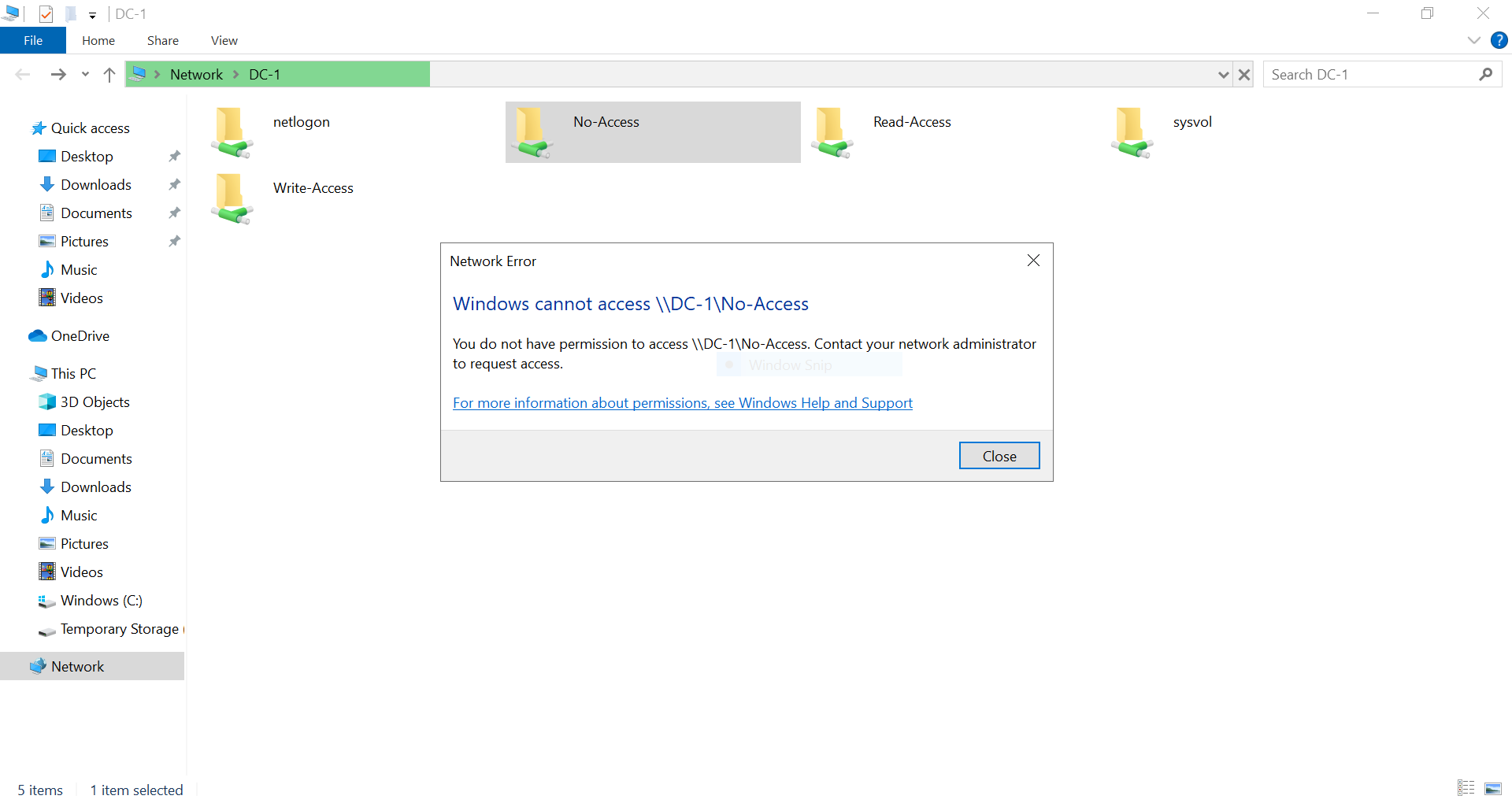The image size is (1512, 803).
Task: Select Downloads under This PC
Action: [x=96, y=487]
